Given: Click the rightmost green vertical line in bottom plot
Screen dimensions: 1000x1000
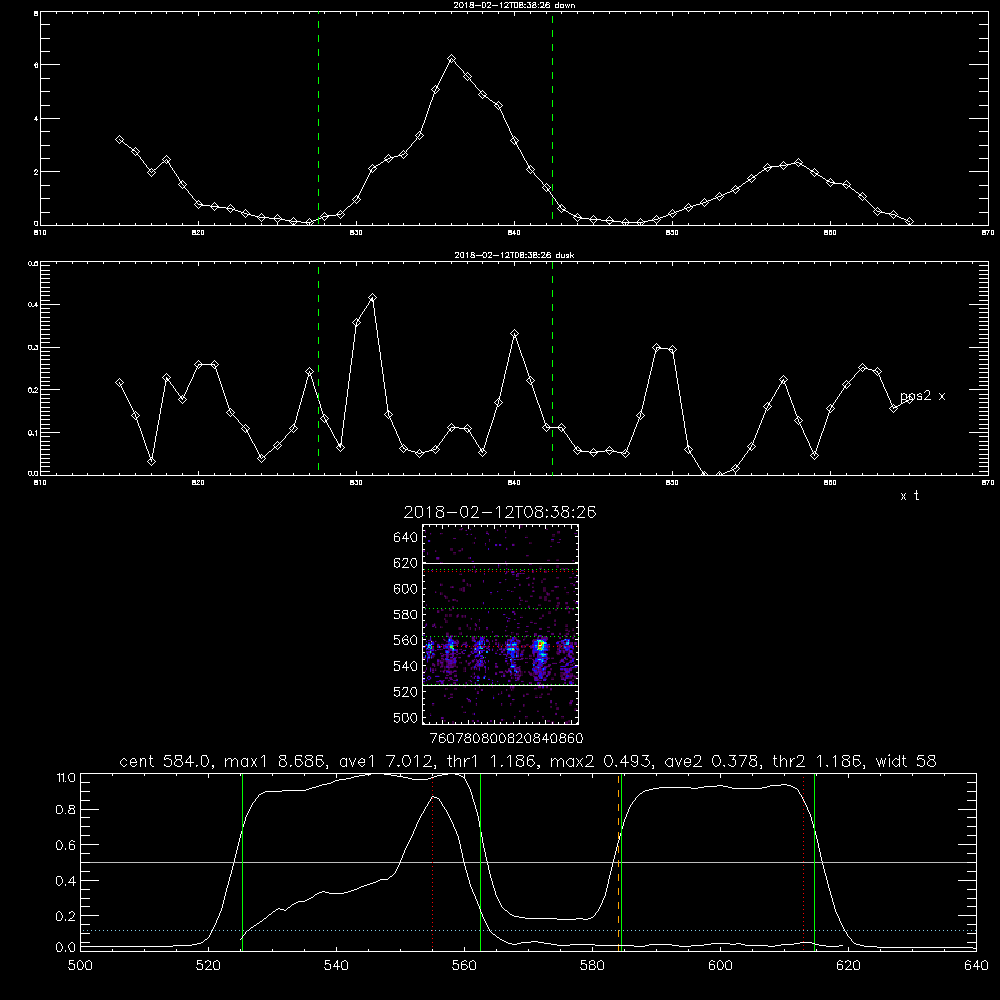Looking at the screenshot, I should (x=814, y=861).
